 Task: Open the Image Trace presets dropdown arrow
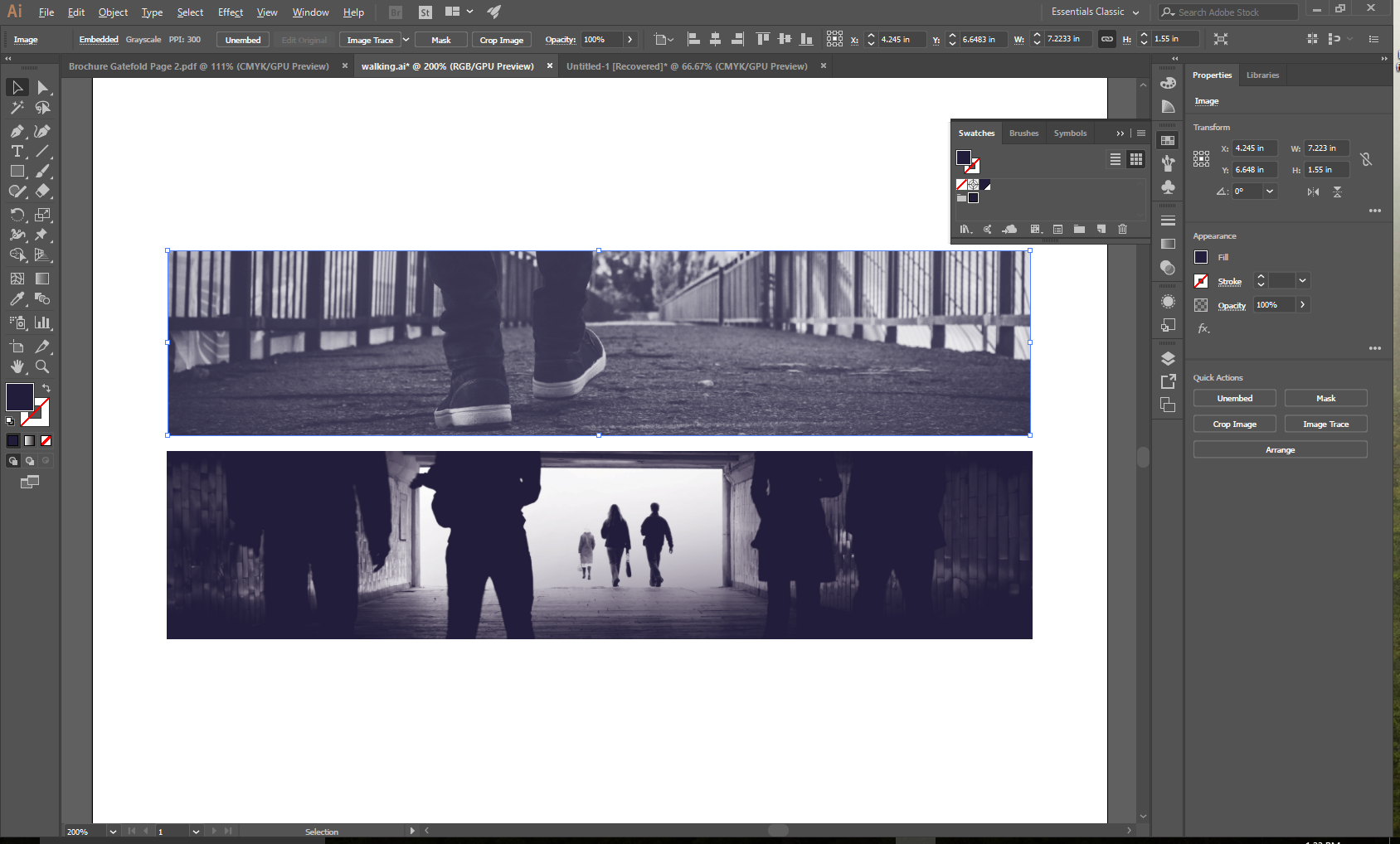coord(406,40)
